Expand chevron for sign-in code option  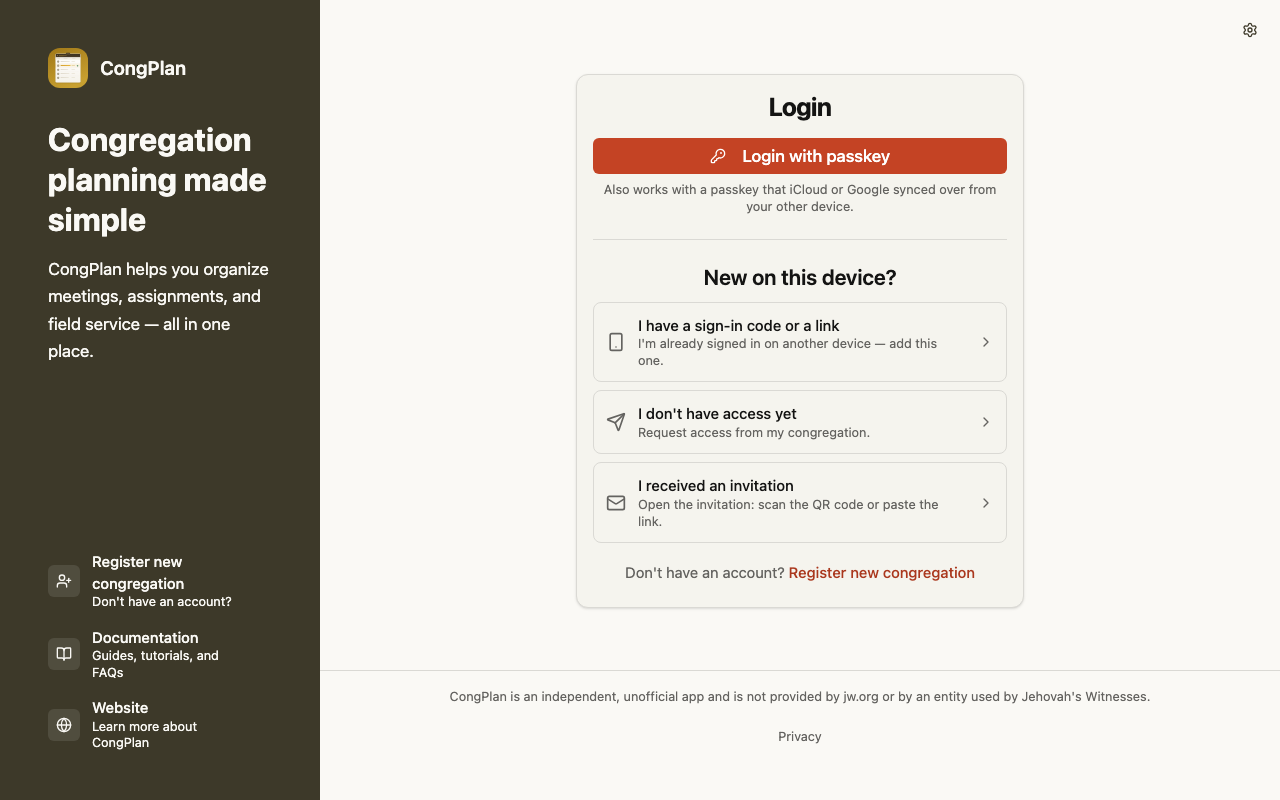click(985, 342)
